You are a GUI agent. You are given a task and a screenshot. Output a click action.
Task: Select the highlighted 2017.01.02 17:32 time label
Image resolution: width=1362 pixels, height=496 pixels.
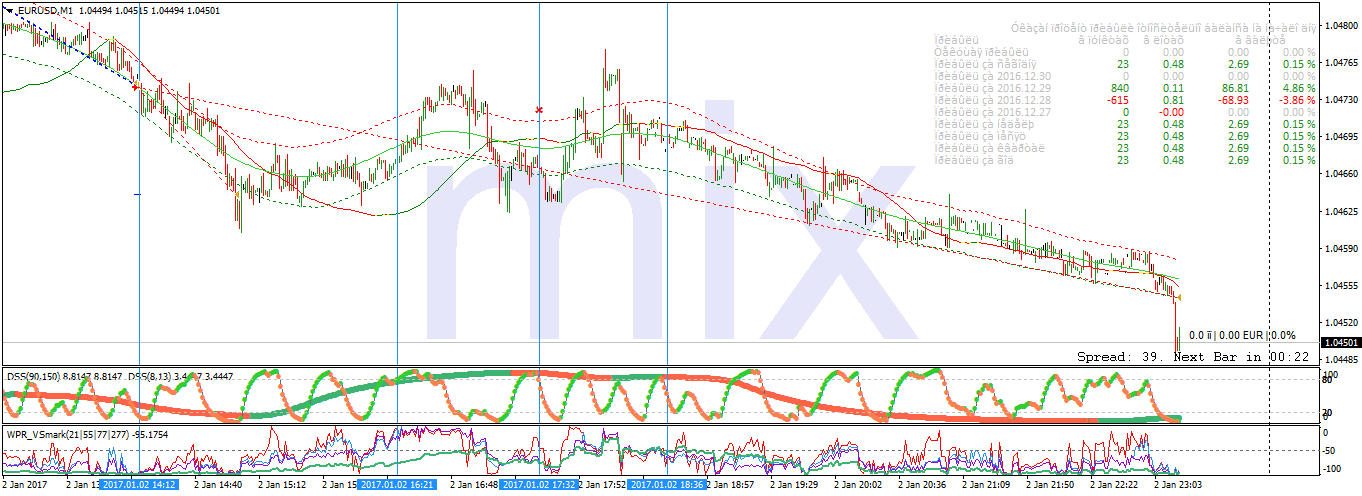click(x=540, y=485)
